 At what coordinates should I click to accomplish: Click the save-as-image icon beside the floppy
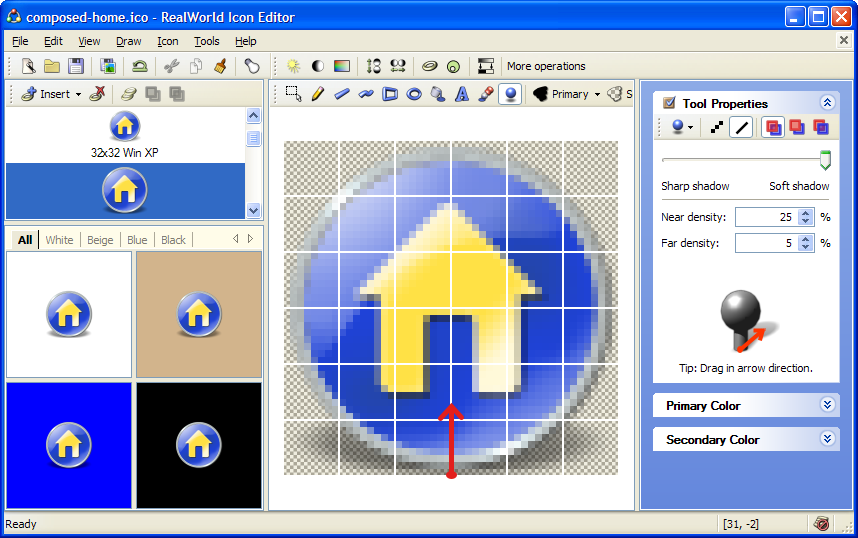point(108,66)
